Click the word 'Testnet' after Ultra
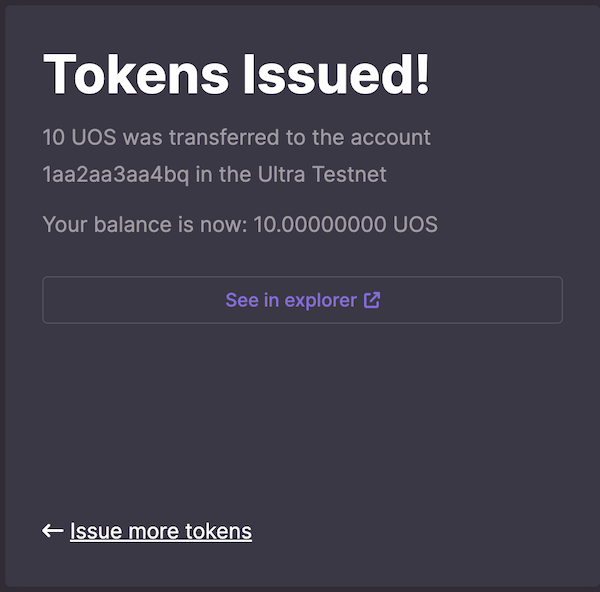Viewport: 600px width, 592px height. coord(349,175)
